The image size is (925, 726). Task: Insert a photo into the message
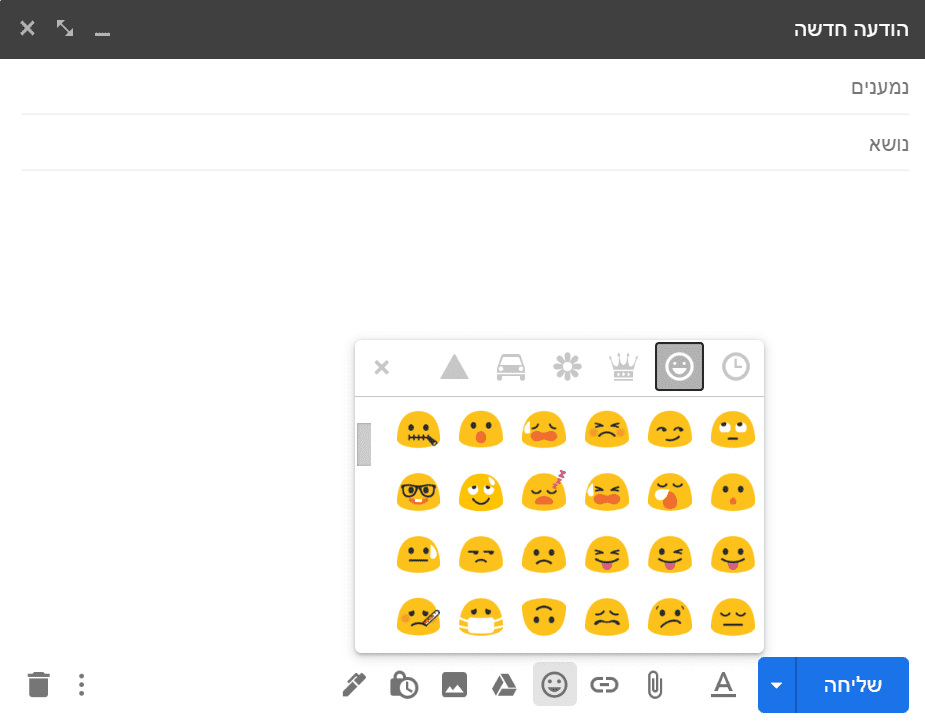point(454,685)
